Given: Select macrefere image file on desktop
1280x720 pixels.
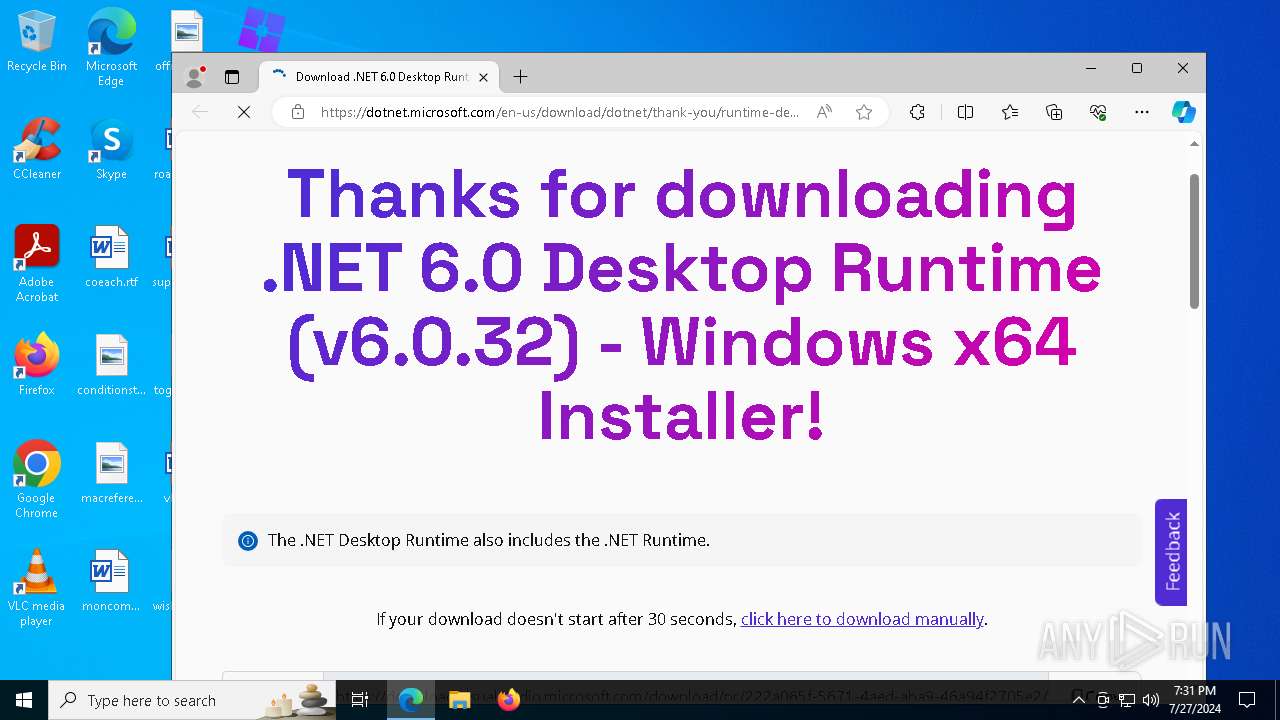Looking at the screenshot, I should (x=111, y=473).
